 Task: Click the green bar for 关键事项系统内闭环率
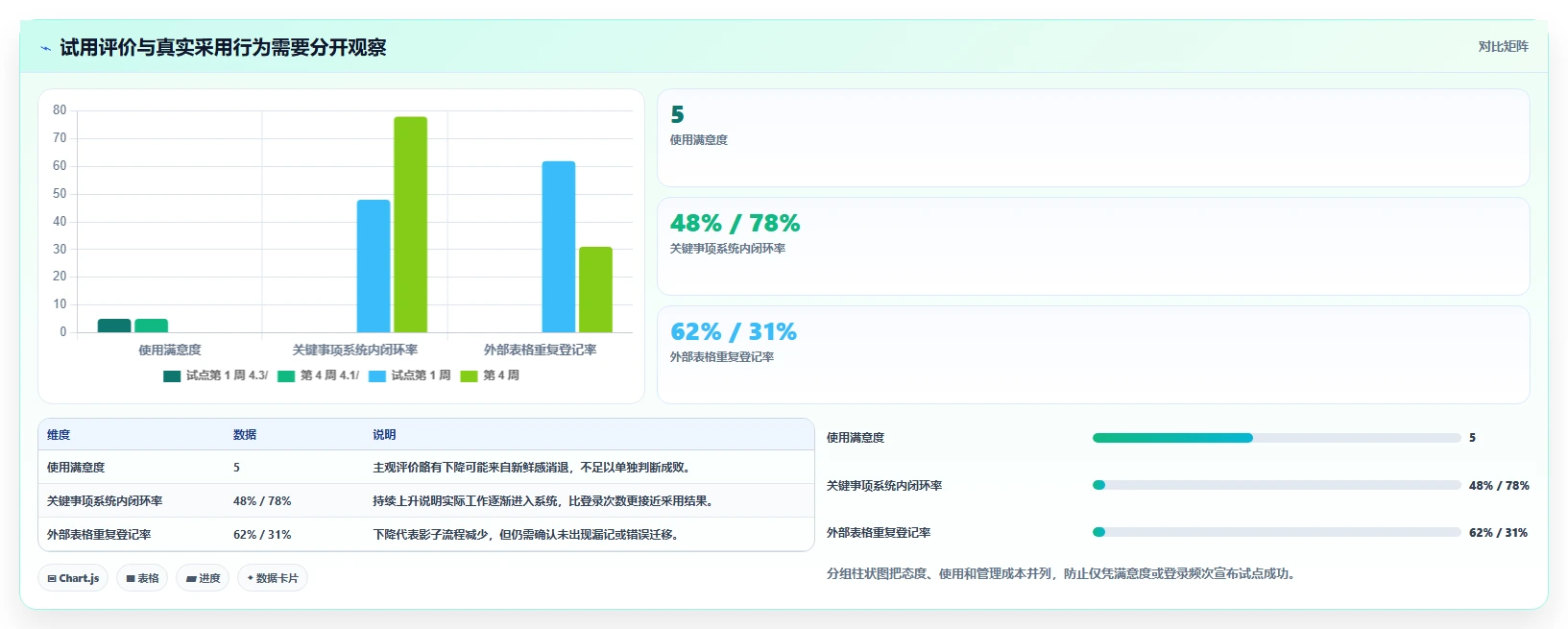410,225
